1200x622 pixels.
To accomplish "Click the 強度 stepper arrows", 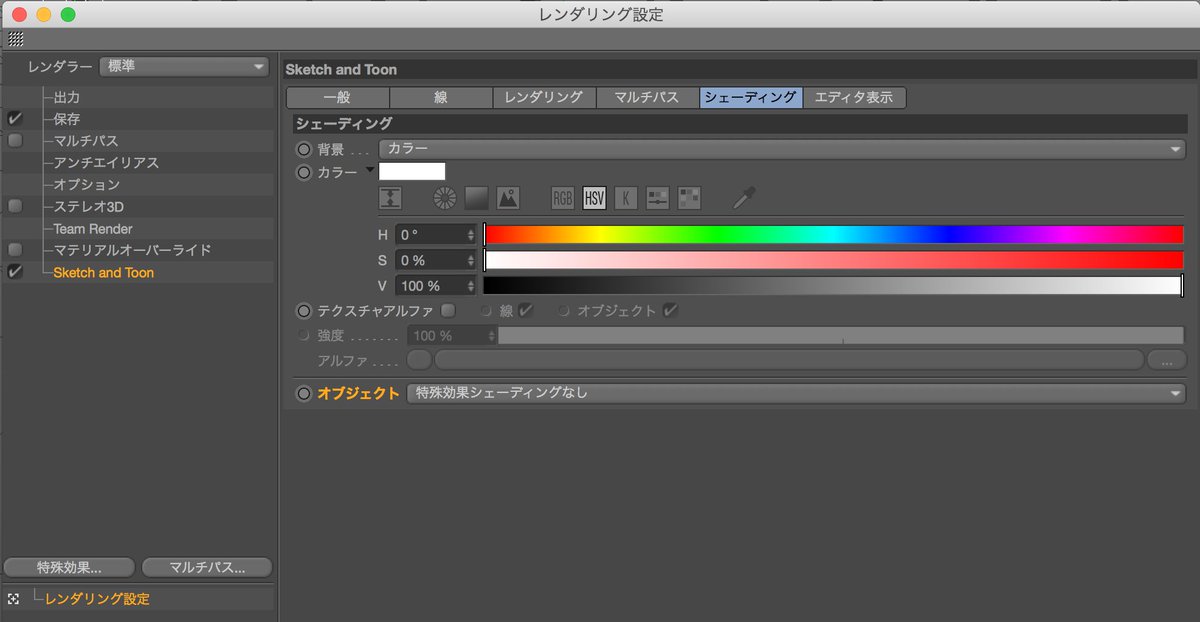I will (x=491, y=336).
